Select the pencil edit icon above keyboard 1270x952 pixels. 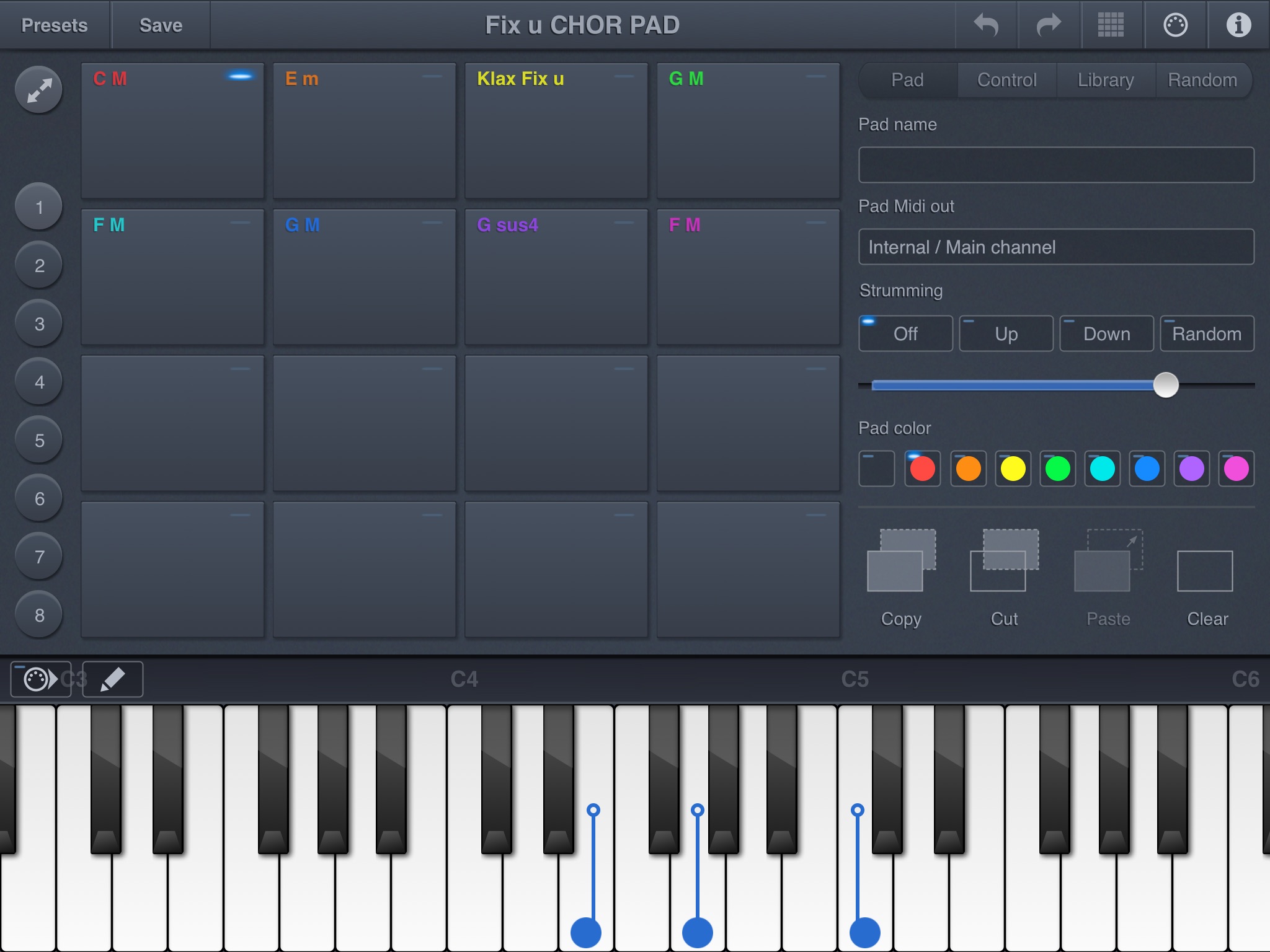pos(113,679)
